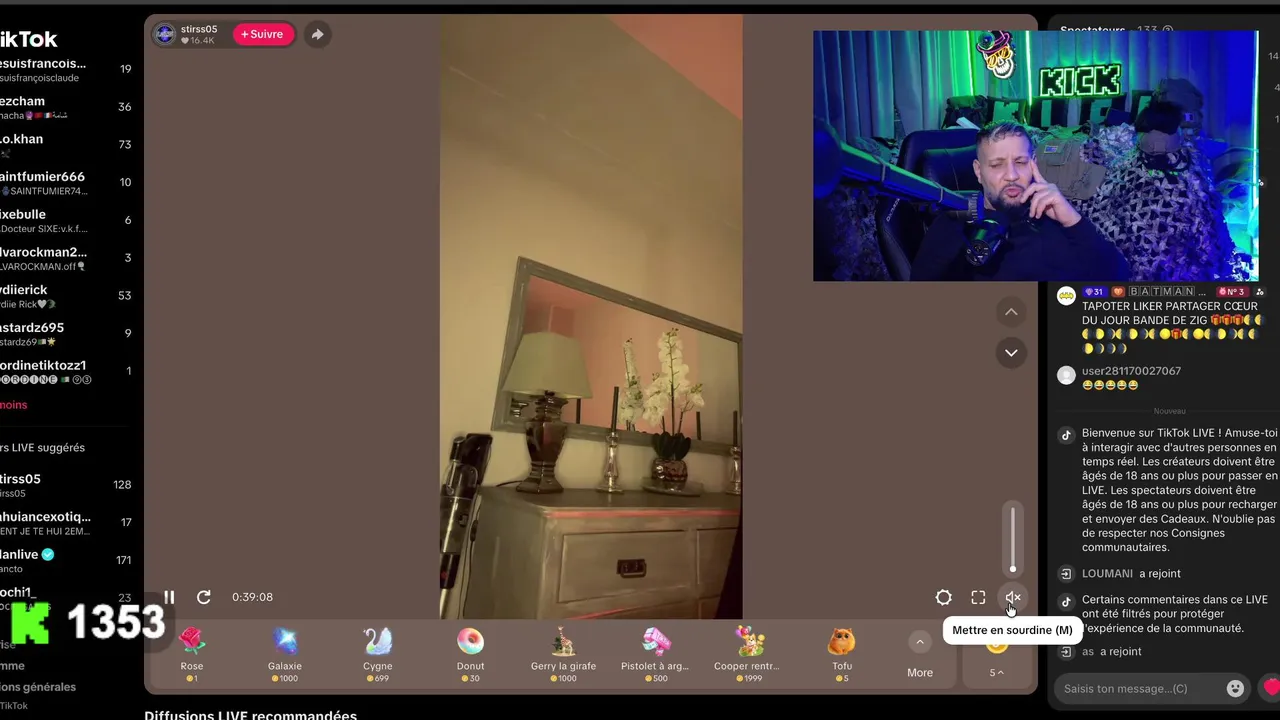Toggle fullscreen mode for the video

coord(978,597)
